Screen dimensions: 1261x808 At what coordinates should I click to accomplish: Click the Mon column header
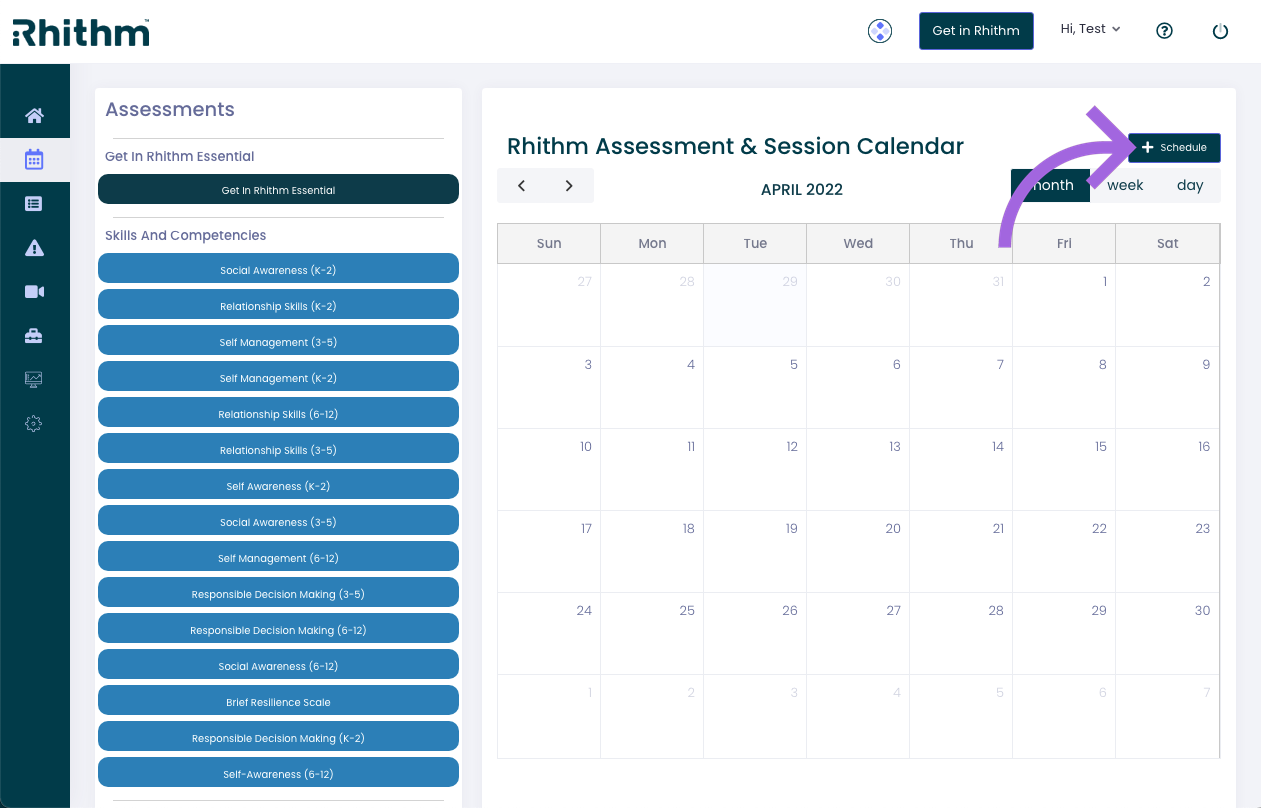(x=652, y=244)
